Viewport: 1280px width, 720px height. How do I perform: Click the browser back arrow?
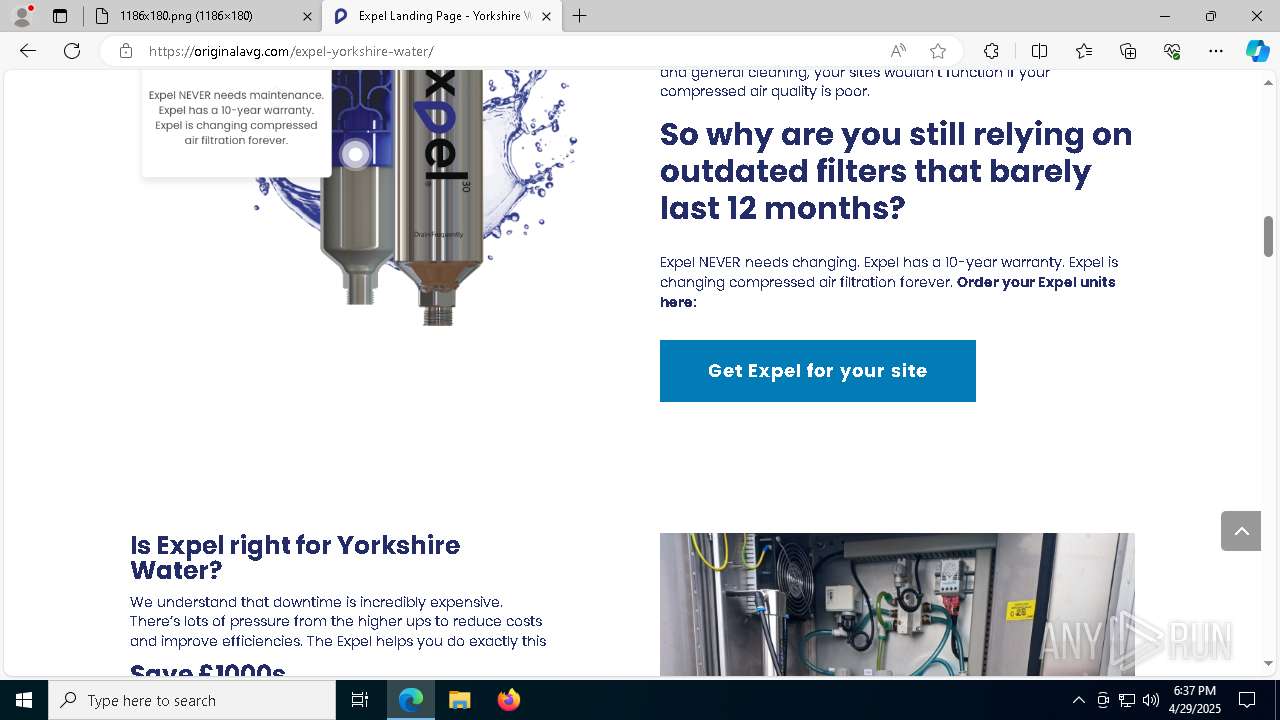click(x=28, y=51)
